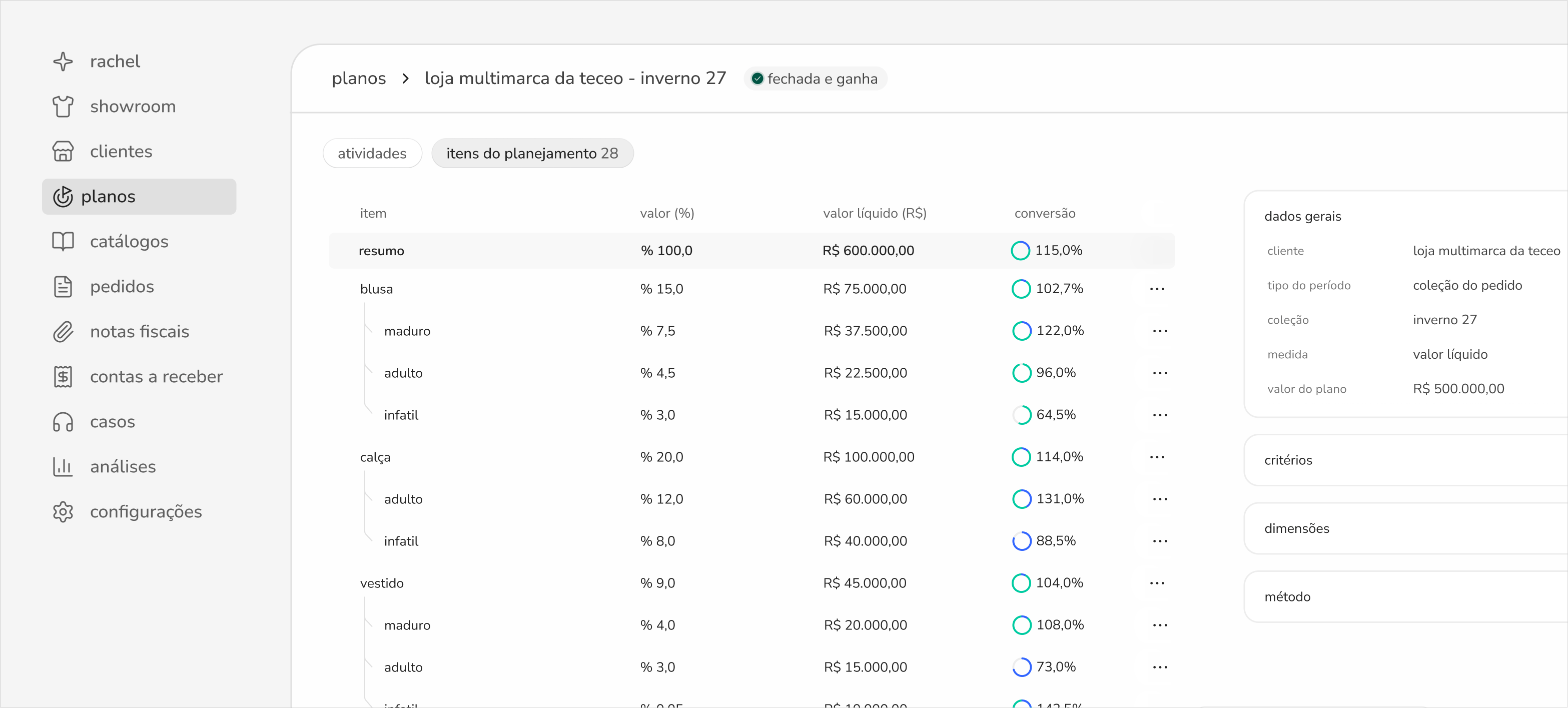
Task: Open casos via the headset icon
Action: pyautogui.click(x=63, y=422)
